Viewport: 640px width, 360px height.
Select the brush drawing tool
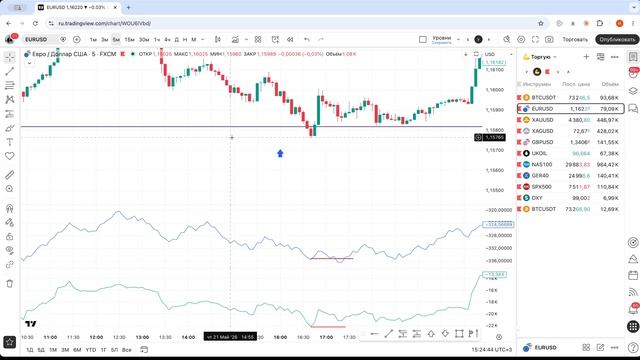(10, 128)
